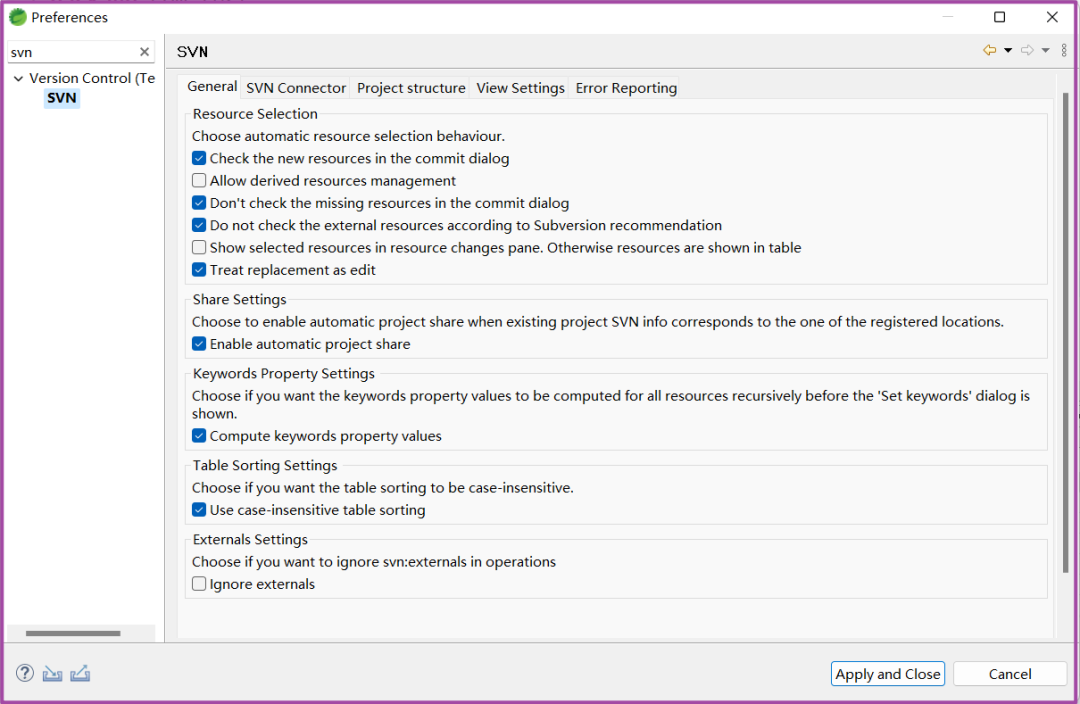The height and width of the screenshot is (704, 1080).
Task: Enable Allow derived resources management
Action: pyautogui.click(x=200, y=181)
